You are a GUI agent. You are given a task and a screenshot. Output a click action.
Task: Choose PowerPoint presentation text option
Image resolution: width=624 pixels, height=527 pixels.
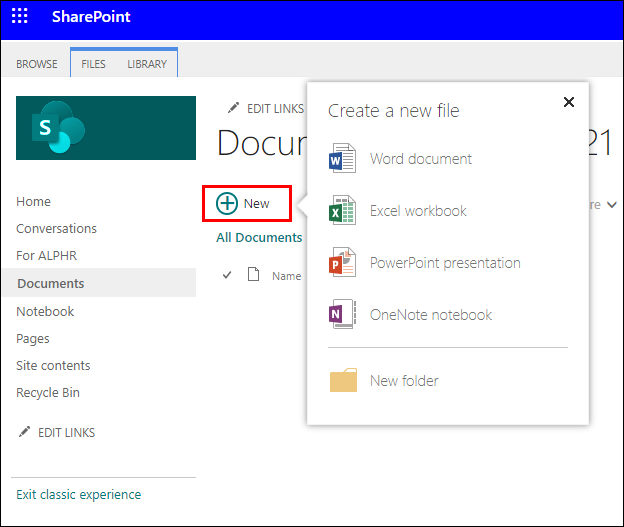[x=445, y=263]
